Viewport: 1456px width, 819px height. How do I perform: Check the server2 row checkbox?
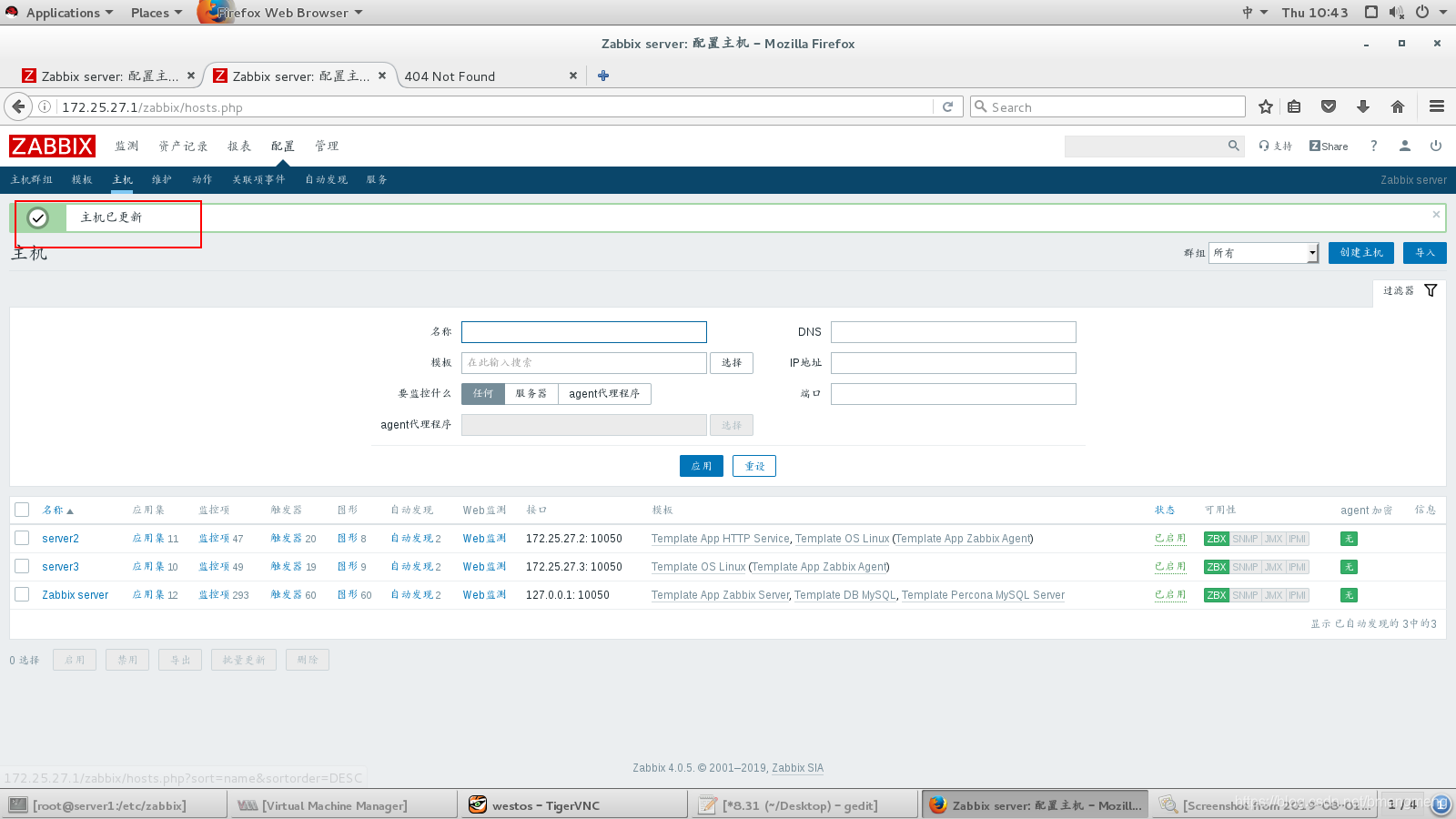tap(22, 538)
